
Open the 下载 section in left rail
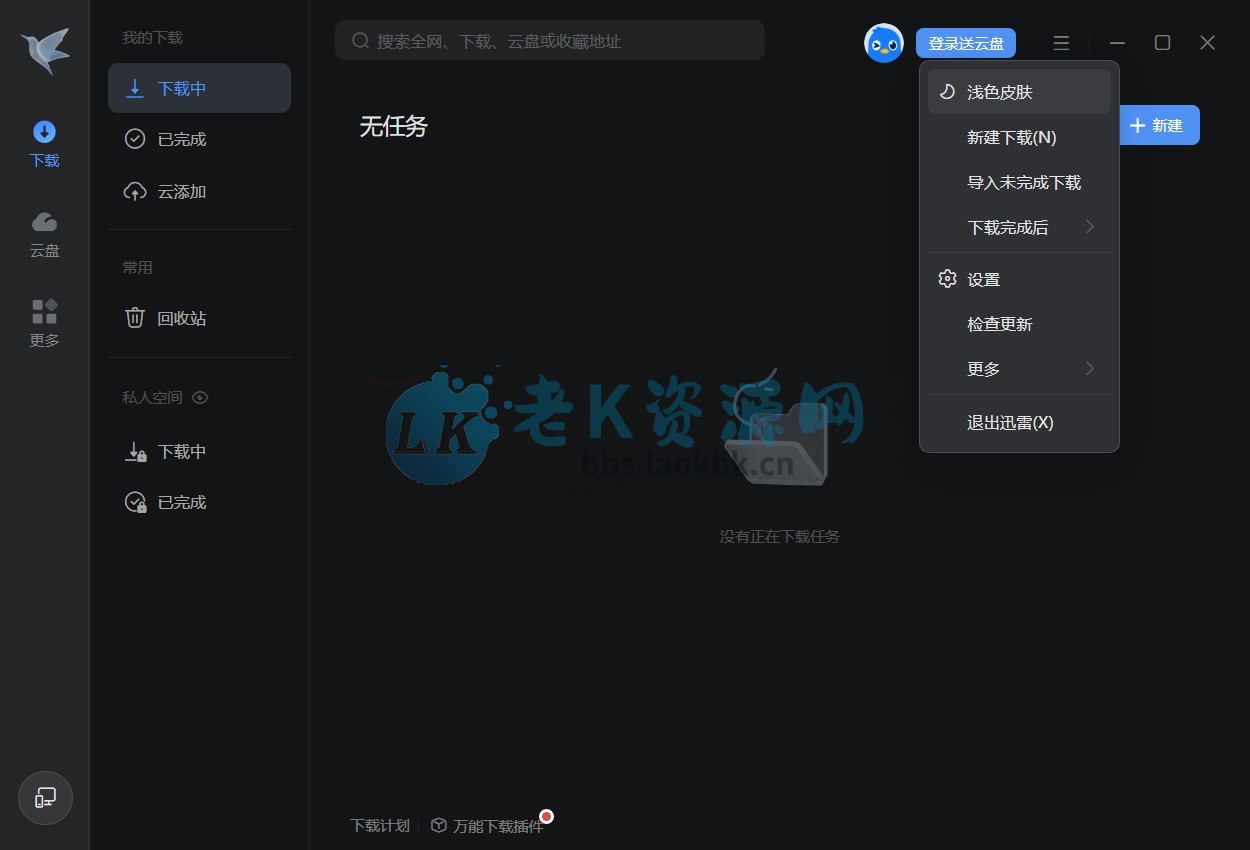pyautogui.click(x=45, y=144)
